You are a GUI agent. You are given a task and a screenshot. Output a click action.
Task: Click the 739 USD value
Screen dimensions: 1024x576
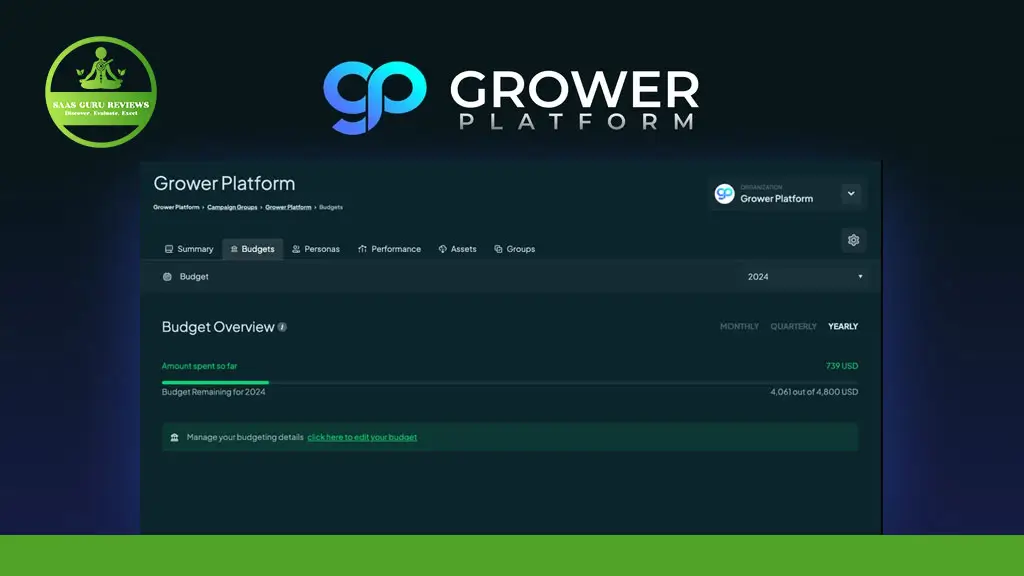pos(842,366)
